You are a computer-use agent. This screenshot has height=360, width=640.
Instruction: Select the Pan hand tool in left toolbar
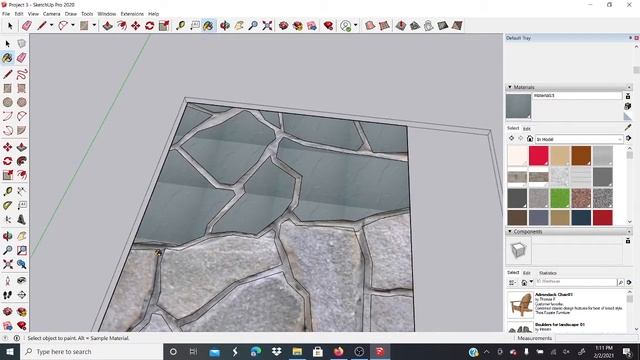[x=22, y=236]
